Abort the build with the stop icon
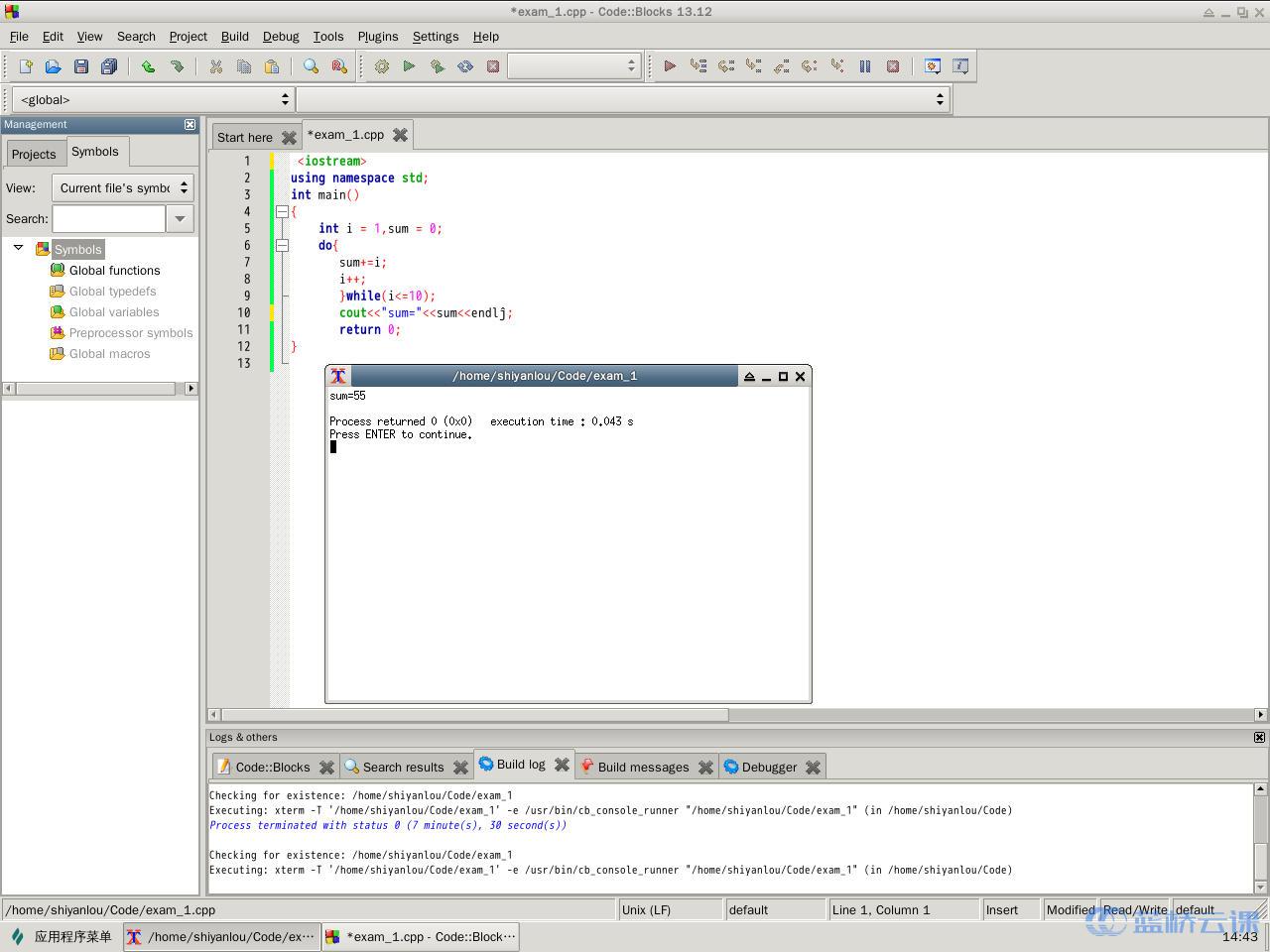The height and width of the screenshot is (952, 1270). click(493, 66)
